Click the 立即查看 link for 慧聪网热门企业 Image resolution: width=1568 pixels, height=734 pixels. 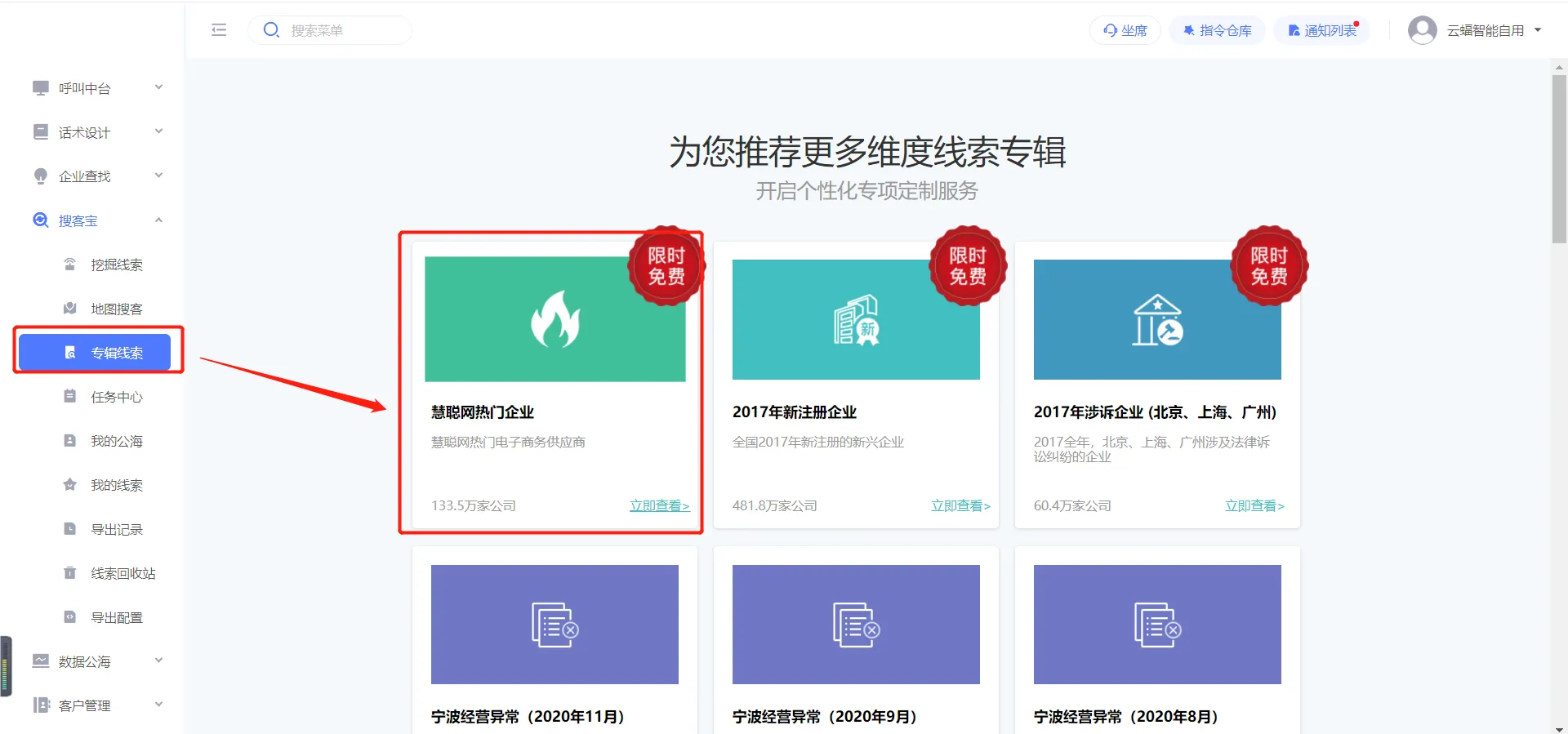click(x=659, y=505)
